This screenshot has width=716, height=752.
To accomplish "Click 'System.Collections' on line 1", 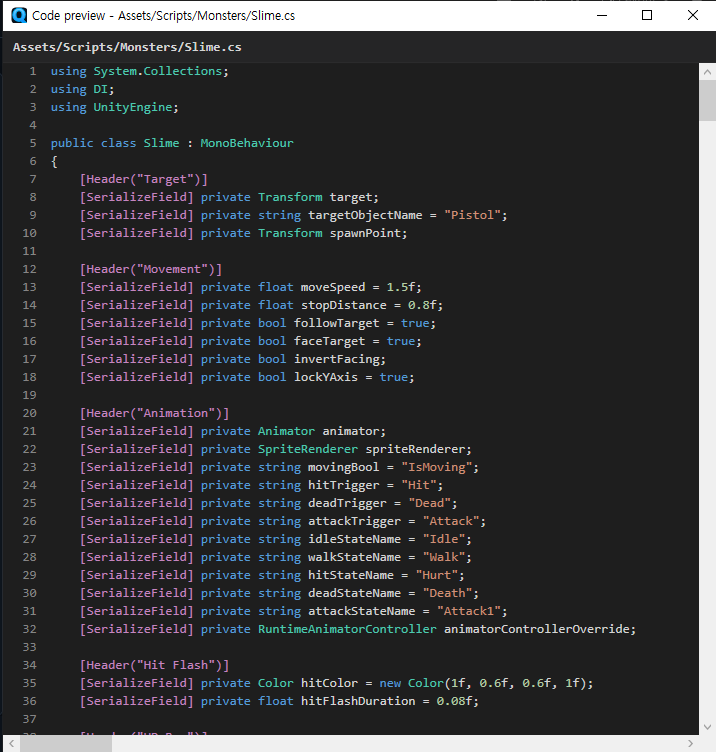I will coord(158,71).
